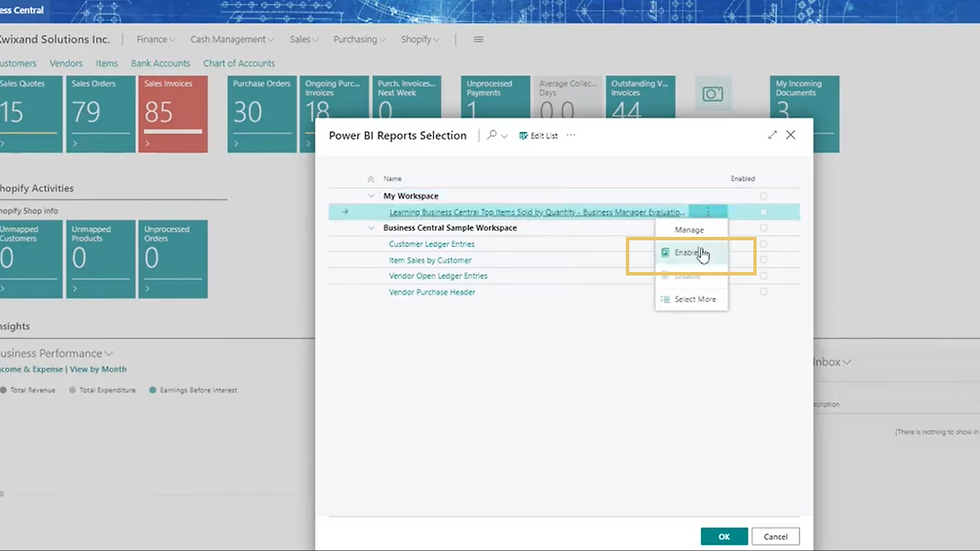
Task: Toggle Vendor Open Ledger Entries checkbox
Action: [x=763, y=276]
